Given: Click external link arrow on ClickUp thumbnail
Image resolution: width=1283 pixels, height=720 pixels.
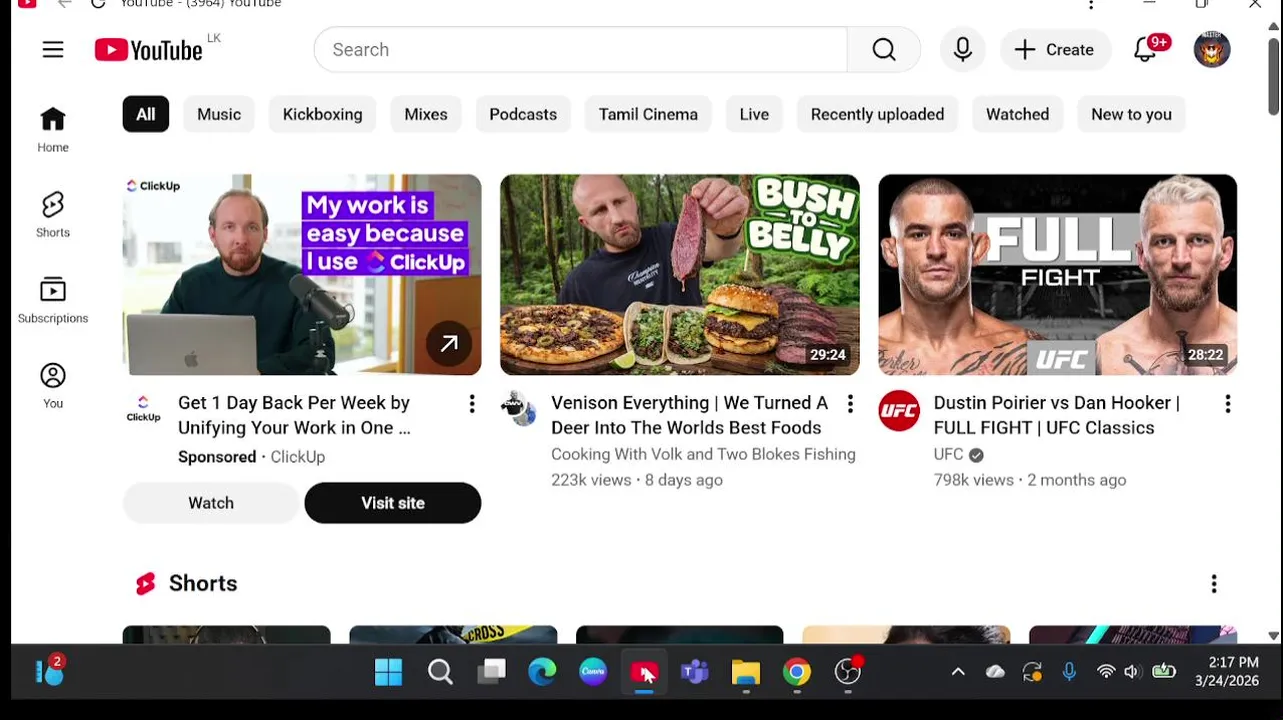Looking at the screenshot, I should coord(449,344).
